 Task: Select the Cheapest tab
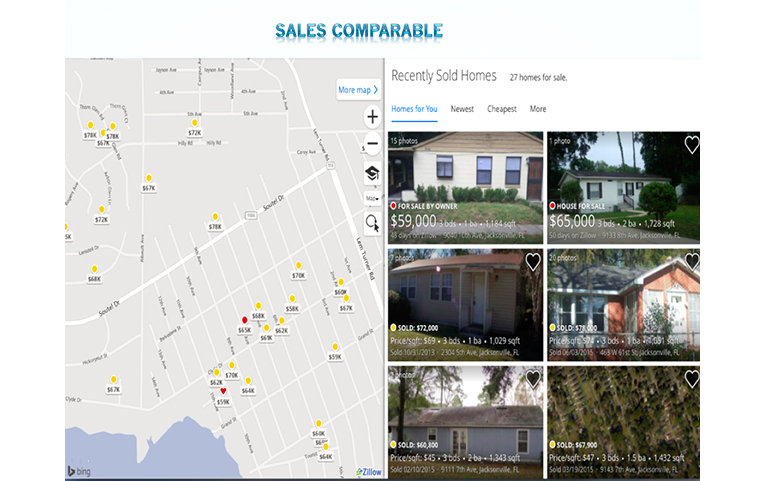(502, 109)
